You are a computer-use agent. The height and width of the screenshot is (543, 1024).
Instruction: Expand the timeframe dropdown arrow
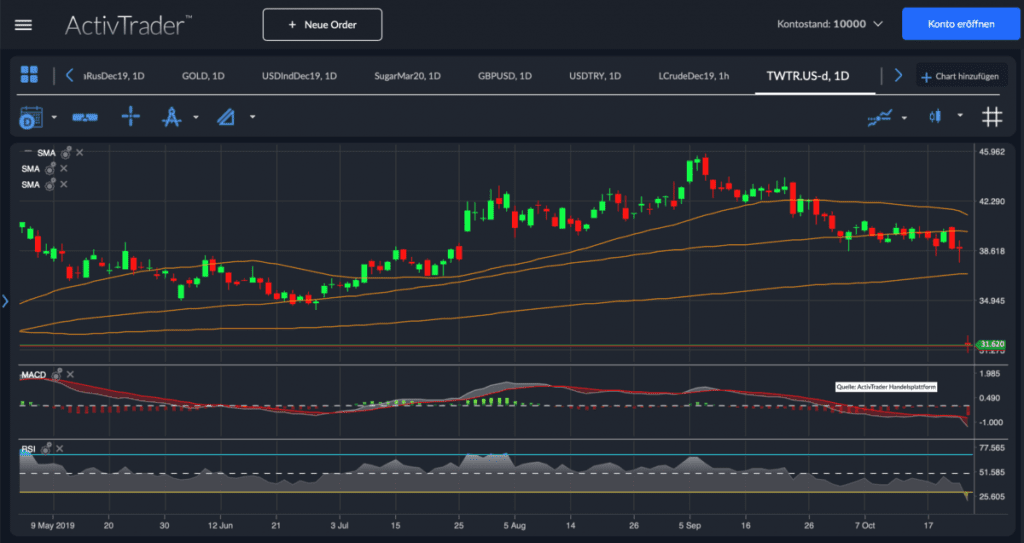[x=54, y=118]
